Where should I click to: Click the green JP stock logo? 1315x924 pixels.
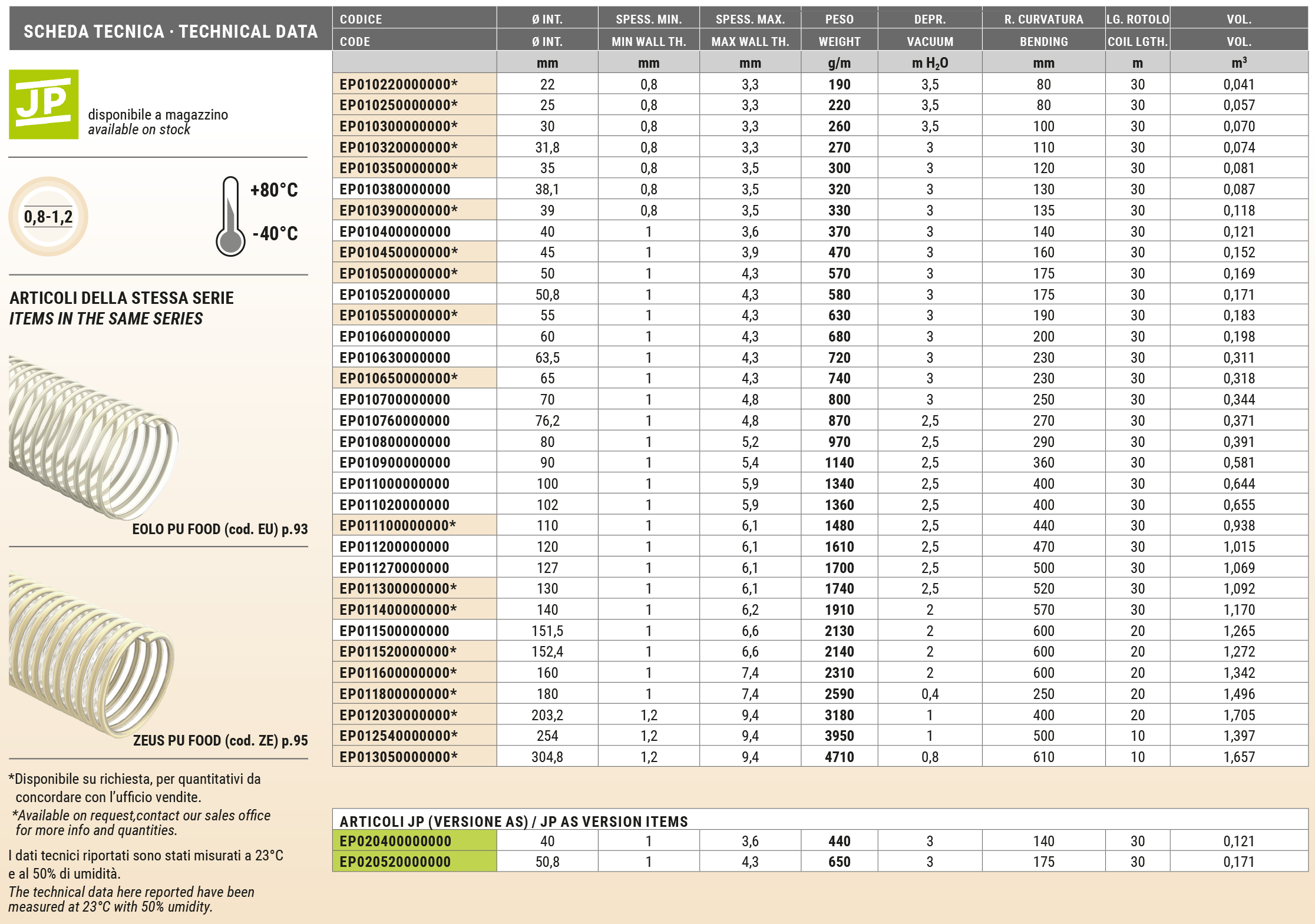tap(44, 104)
